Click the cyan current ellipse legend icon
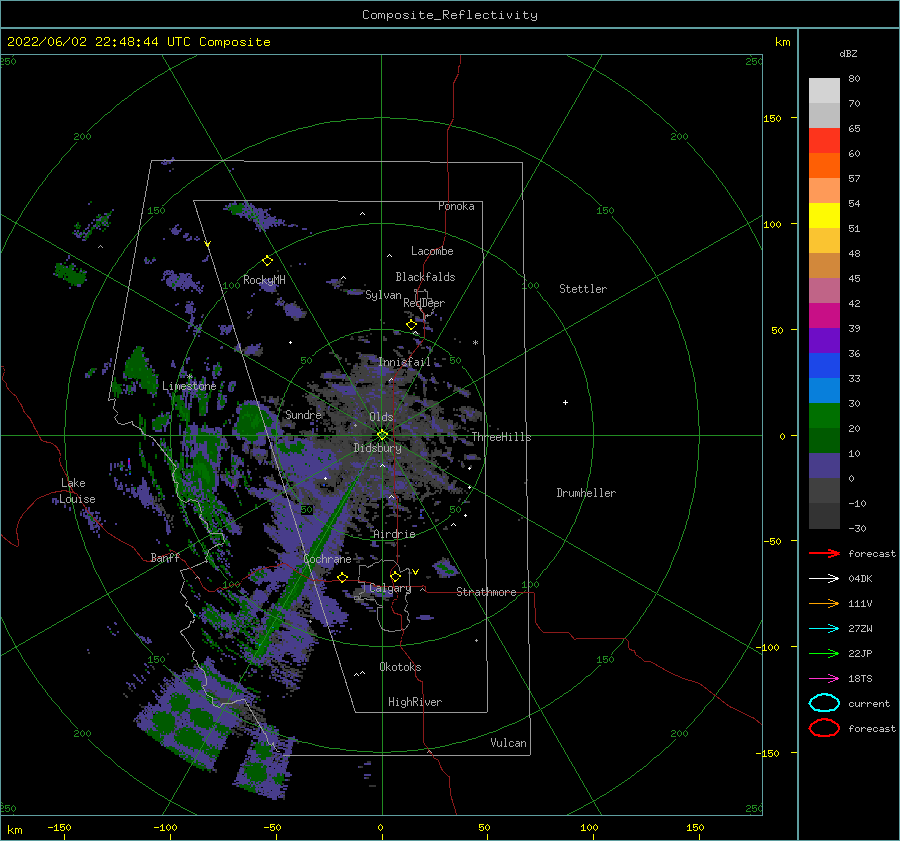 point(824,703)
